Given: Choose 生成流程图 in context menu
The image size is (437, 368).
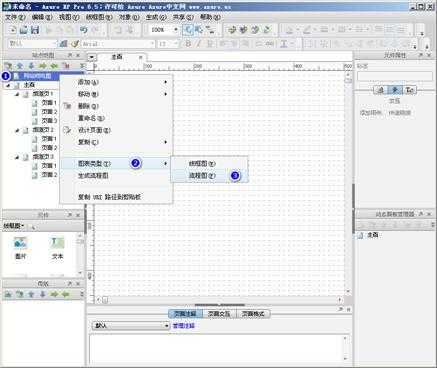Looking at the screenshot, I should point(116,176).
